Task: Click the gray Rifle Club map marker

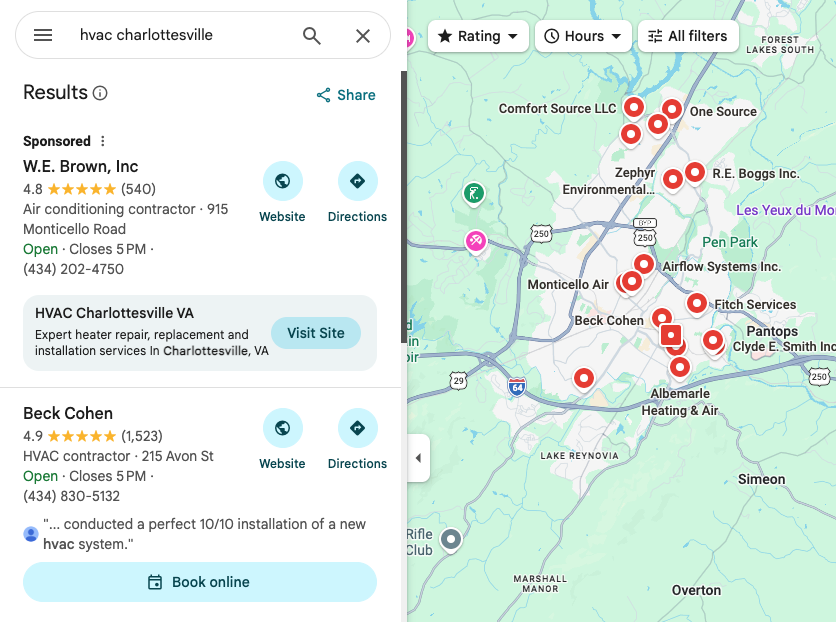Action: (x=451, y=540)
